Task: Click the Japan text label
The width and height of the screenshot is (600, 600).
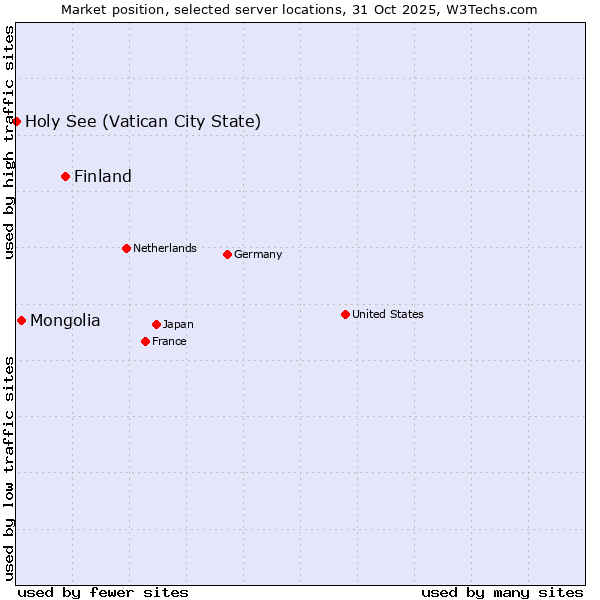Action: pos(178,324)
